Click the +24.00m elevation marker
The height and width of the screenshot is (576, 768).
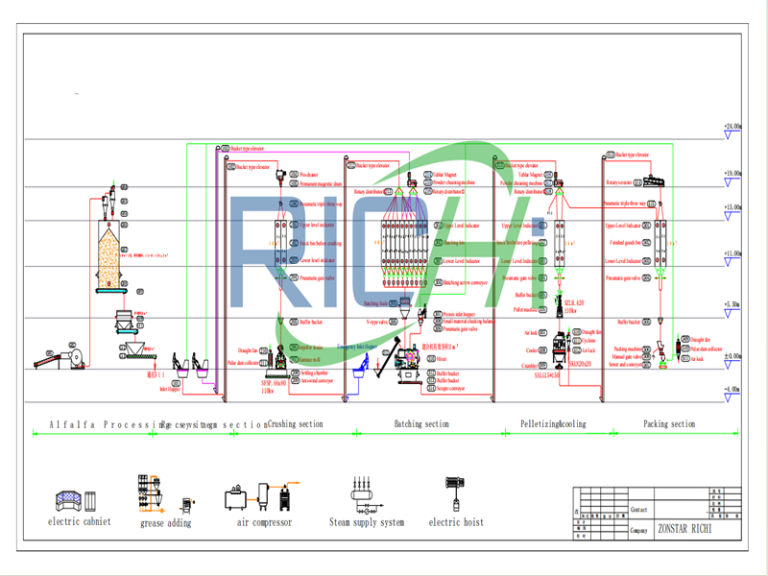click(x=732, y=127)
